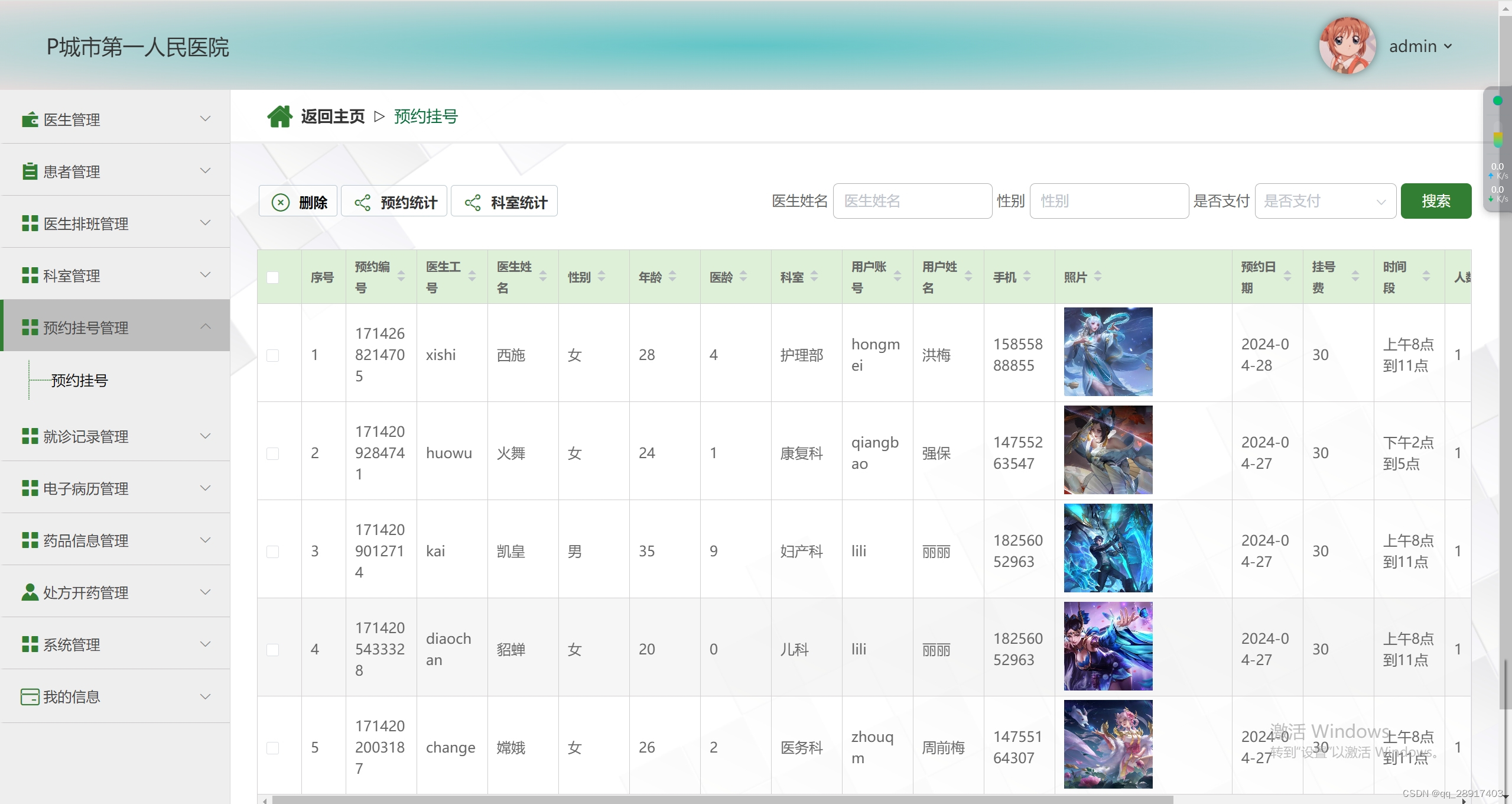Sort table by 年龄 column arrows

coord(672,276)
